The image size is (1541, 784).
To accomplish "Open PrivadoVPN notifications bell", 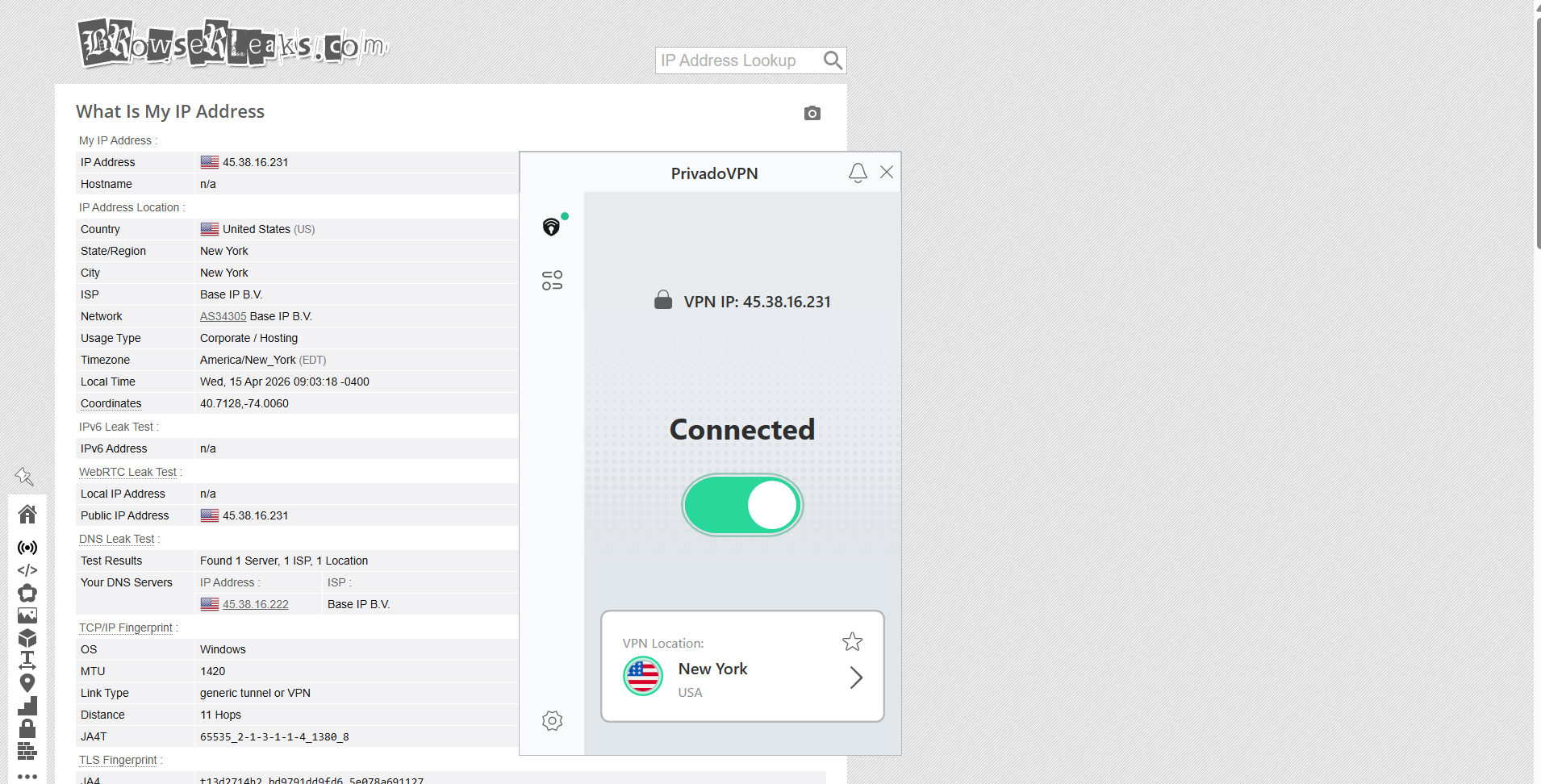I will [x=858, y=173].
